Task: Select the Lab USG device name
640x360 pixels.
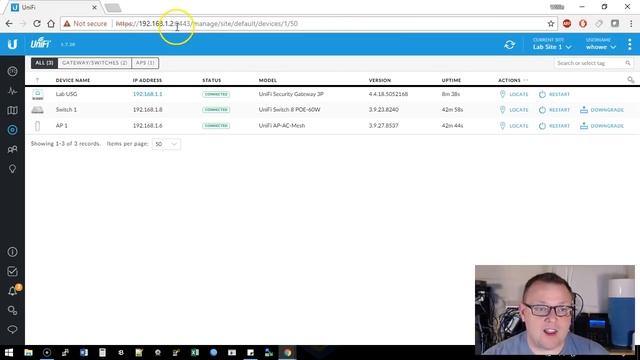Action: pyautogui.click(x=67, y=94)
